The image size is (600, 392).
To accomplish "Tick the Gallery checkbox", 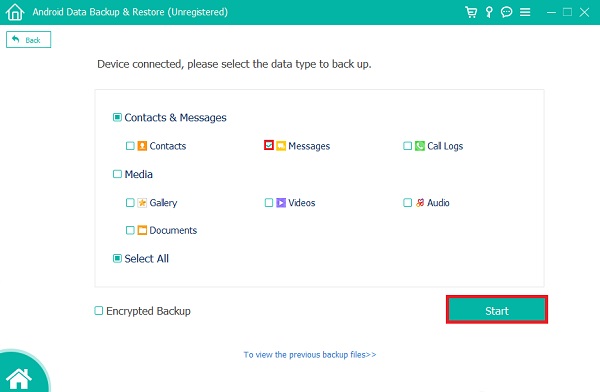I will (x=130, y=203).
